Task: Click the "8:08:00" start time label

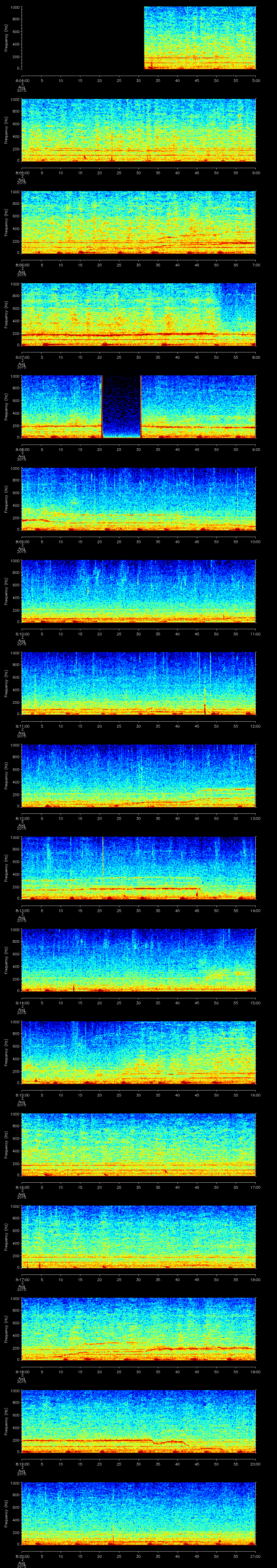Action: pyautogui.click(x=22, y=449)
